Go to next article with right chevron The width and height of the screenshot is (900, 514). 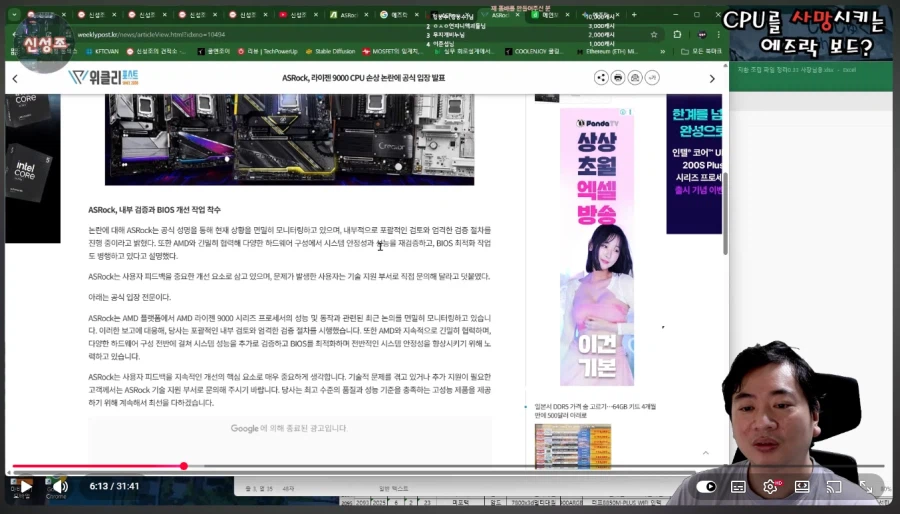712,79
